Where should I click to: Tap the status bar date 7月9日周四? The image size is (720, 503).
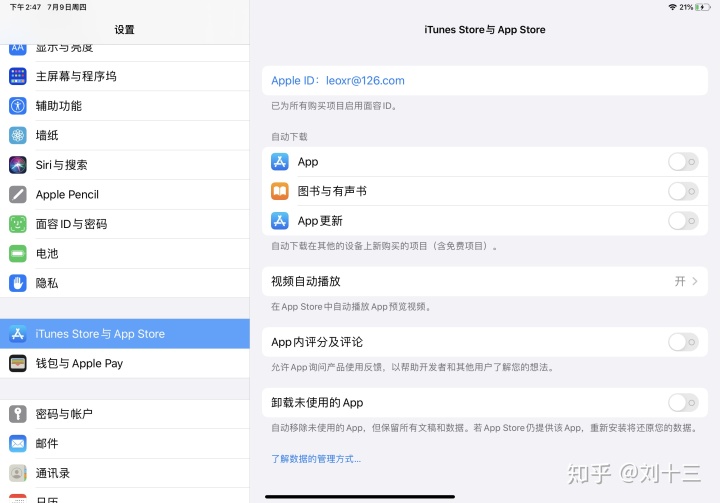tap(67, 7)
